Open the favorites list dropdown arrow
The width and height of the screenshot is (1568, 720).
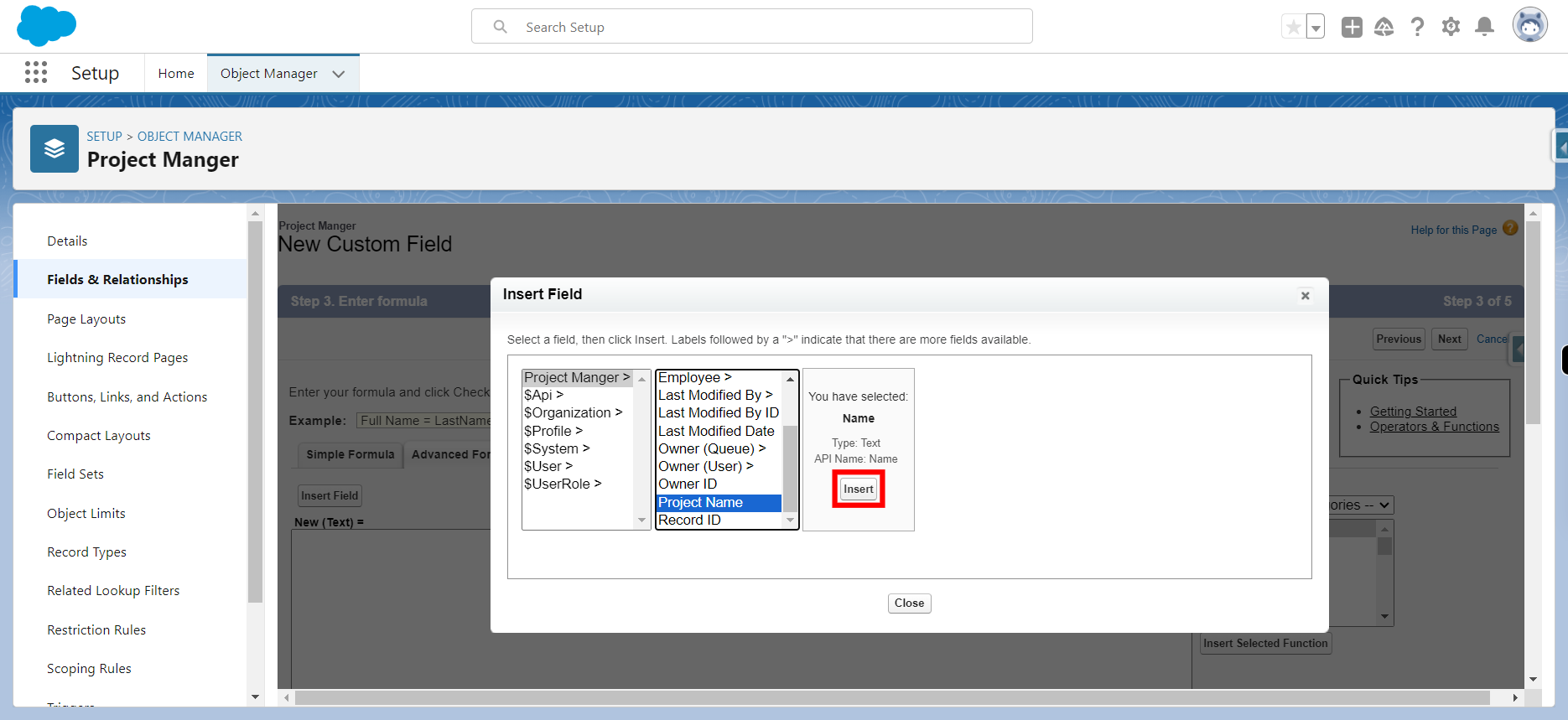point(1316,27)
